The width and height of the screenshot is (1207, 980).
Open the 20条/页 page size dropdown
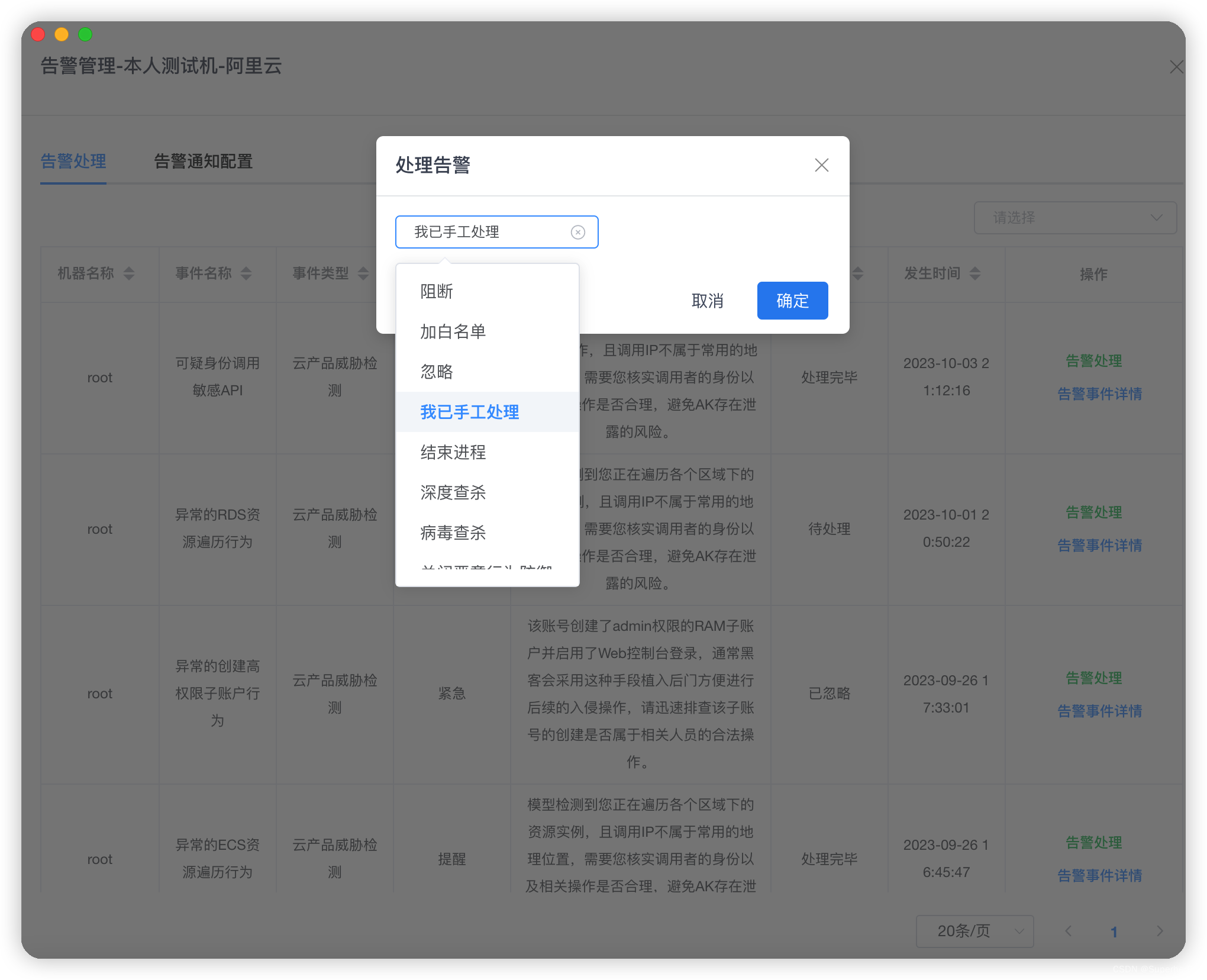click(x=974, y=931)
